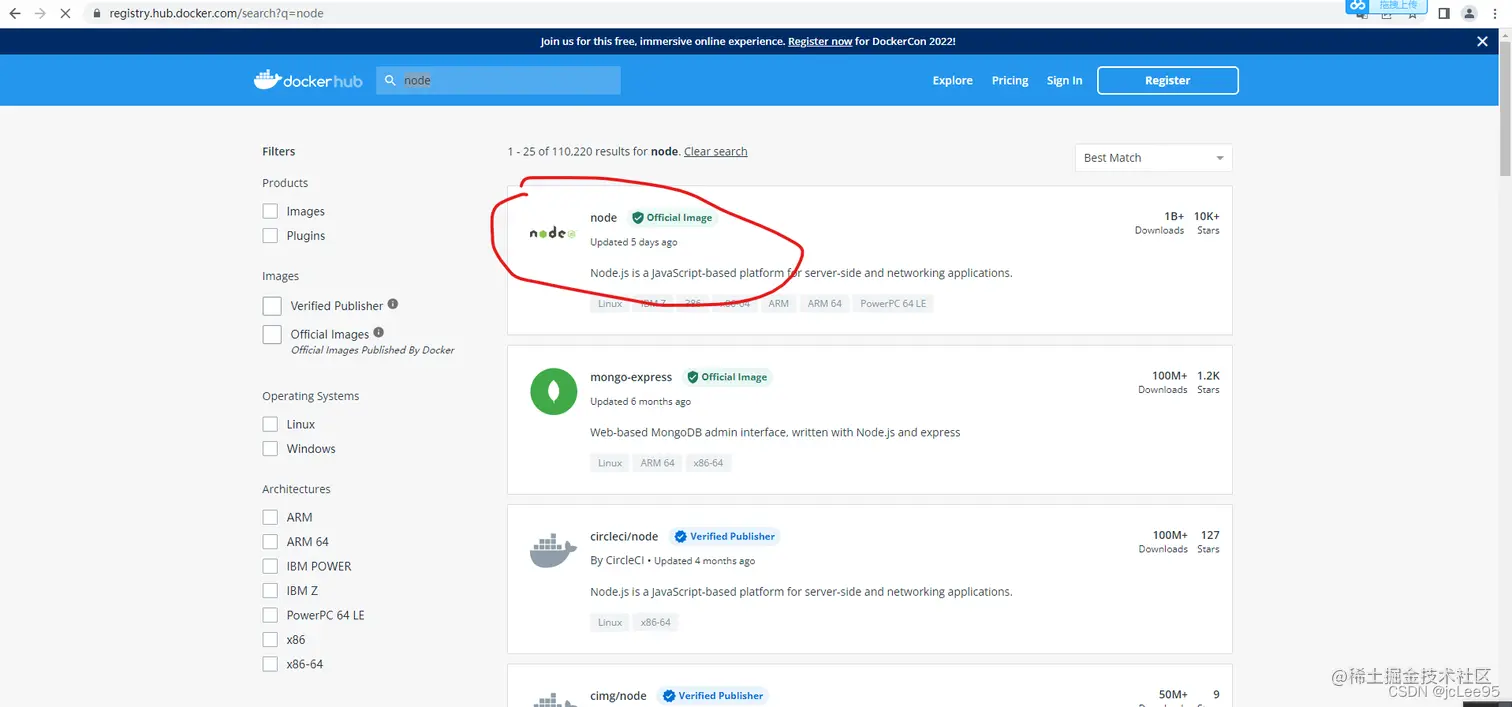The width and height of the screenshot is (1512, 707).
Task: Check the ARM 64 architecture filter
Action: click(x=270, y=541)
